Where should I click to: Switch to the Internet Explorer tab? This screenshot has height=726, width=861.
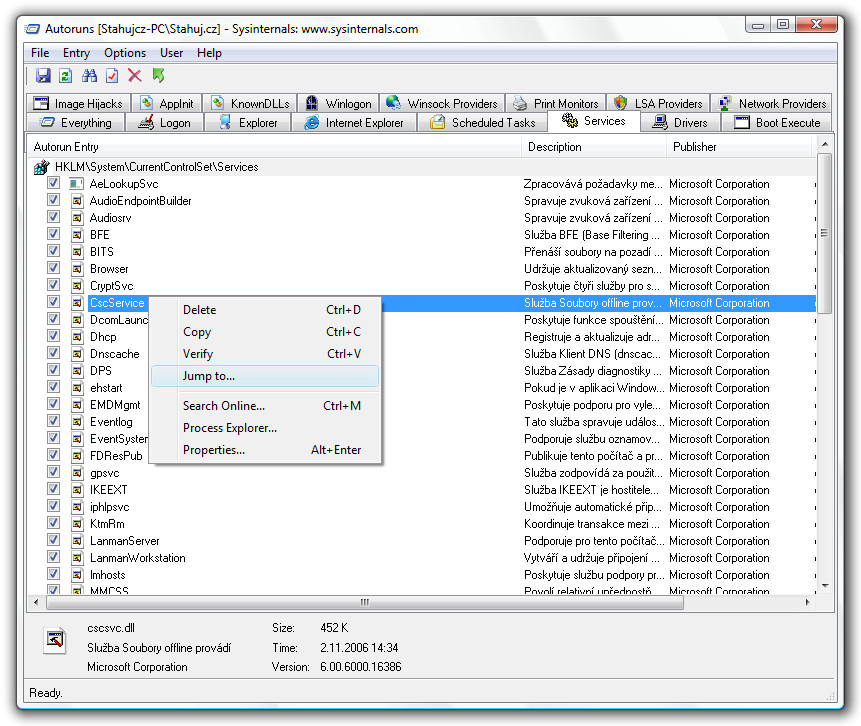click(354, 122)
